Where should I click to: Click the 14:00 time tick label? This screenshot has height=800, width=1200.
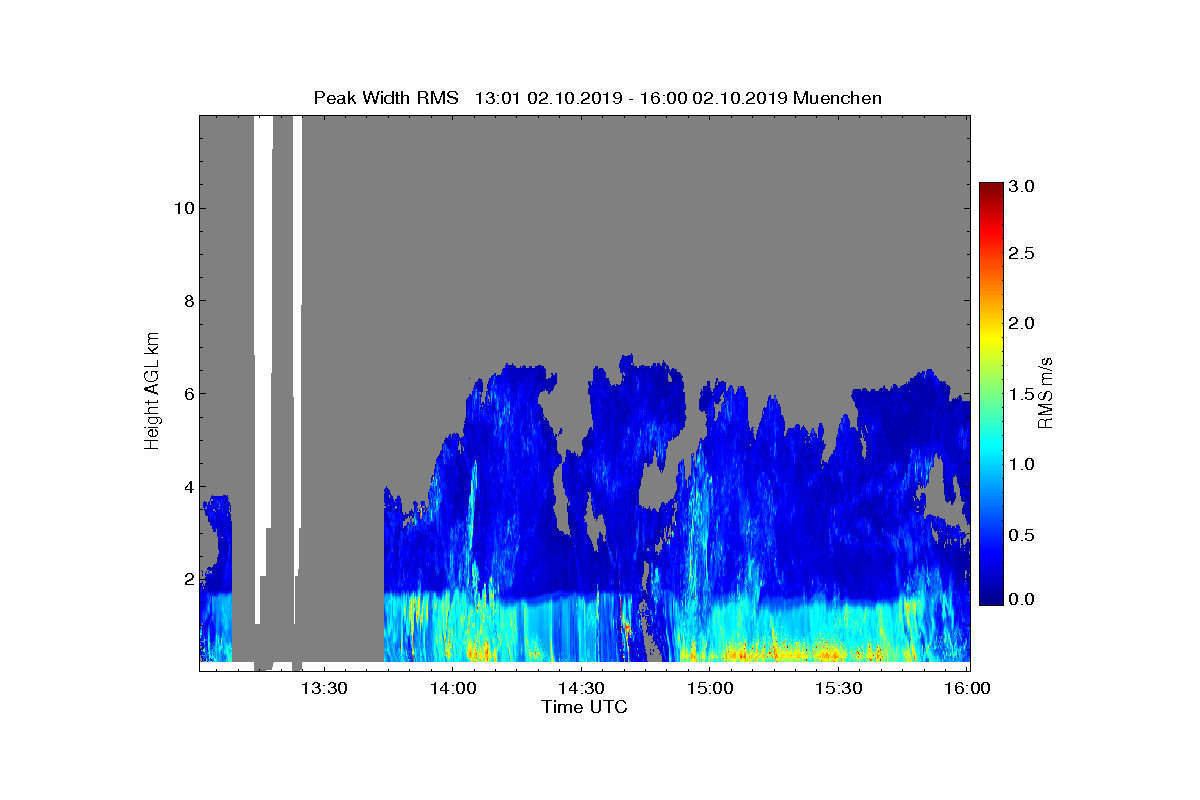pyautogui.click(x=453, y=688)
